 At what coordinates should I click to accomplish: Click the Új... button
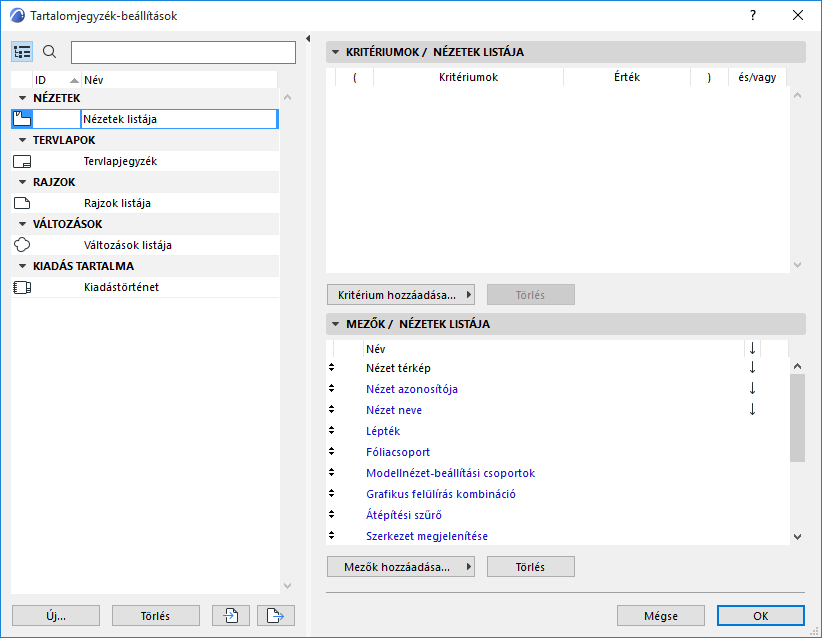[56, 615]
